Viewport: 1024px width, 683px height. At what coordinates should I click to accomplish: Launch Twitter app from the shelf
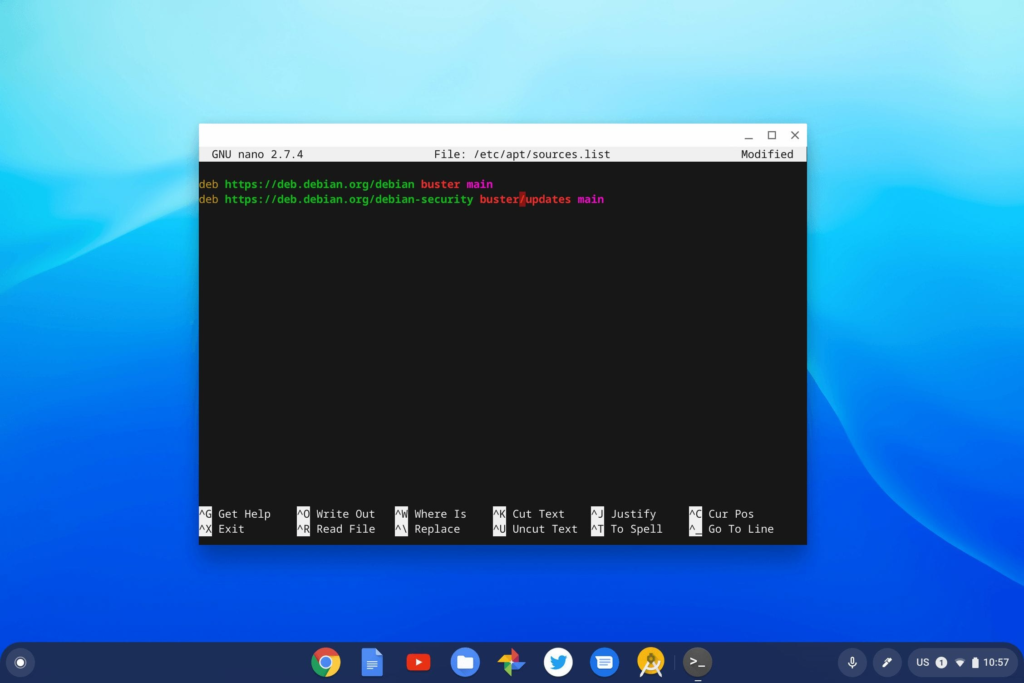coord(558,662)
